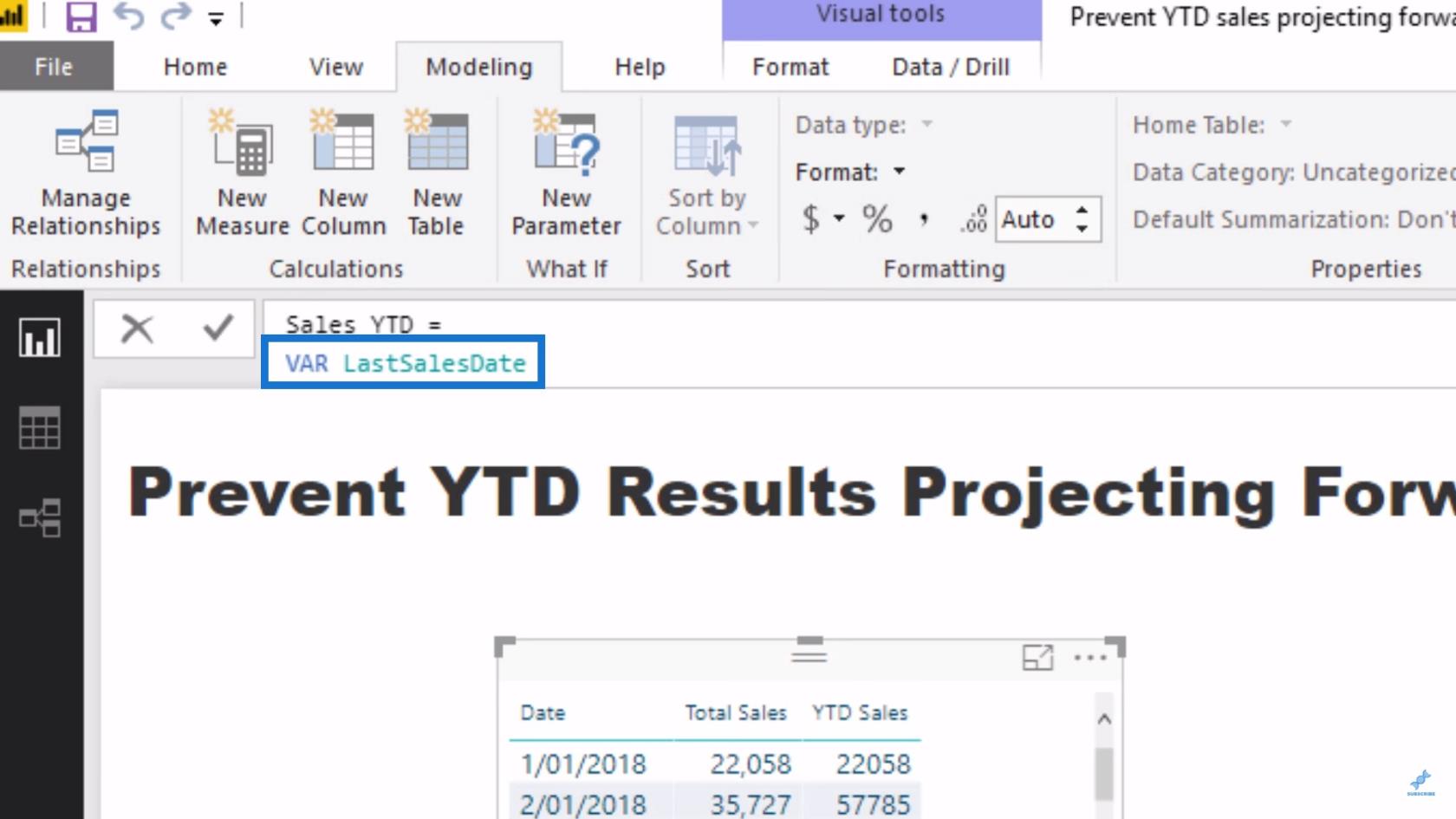Viewport: 1456px width, 819px height.
Task: Select the 22,058 Total Sales cell
Action: coord(751,764)
